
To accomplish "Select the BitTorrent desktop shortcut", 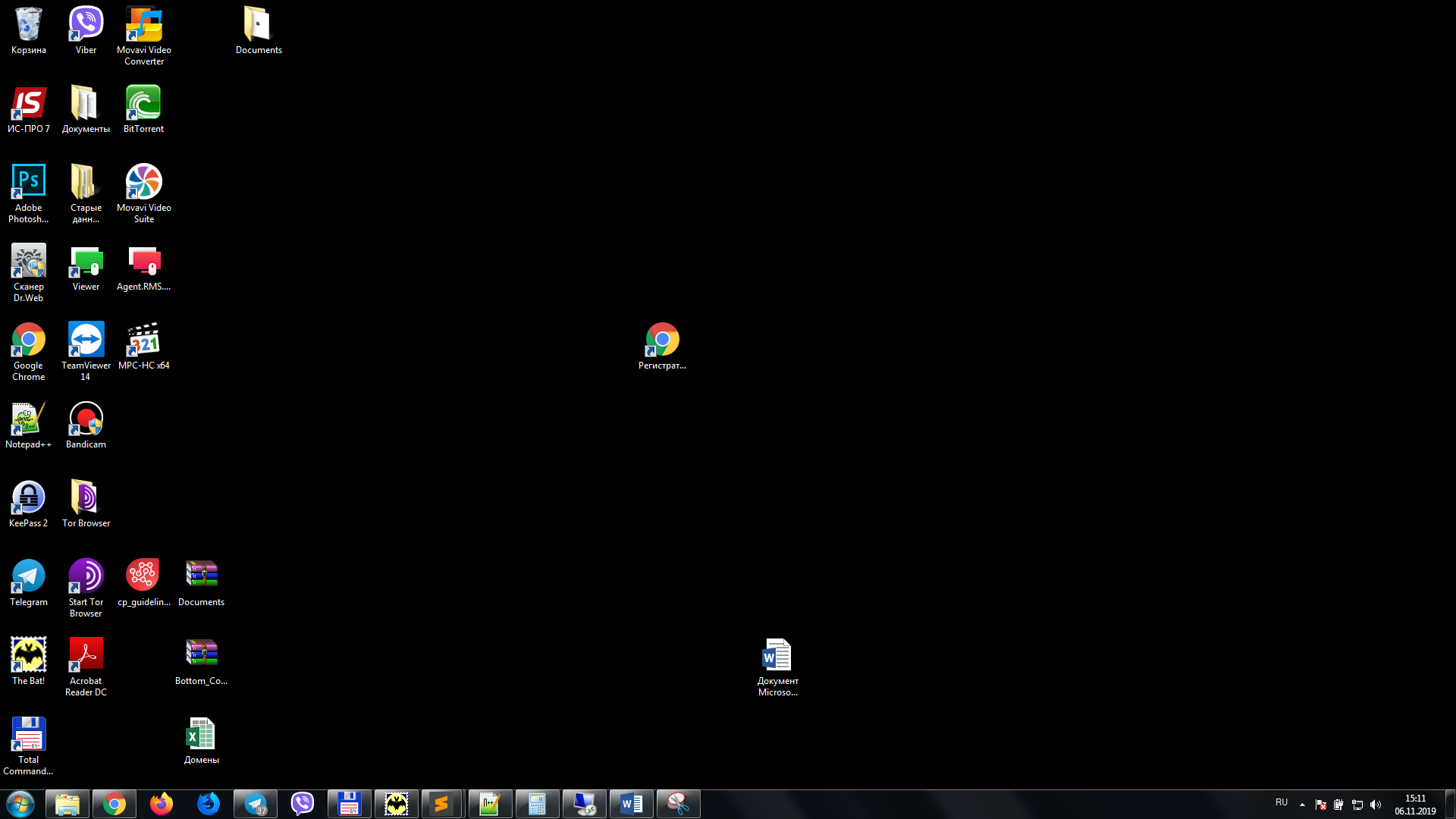I will tap(143, 109).
